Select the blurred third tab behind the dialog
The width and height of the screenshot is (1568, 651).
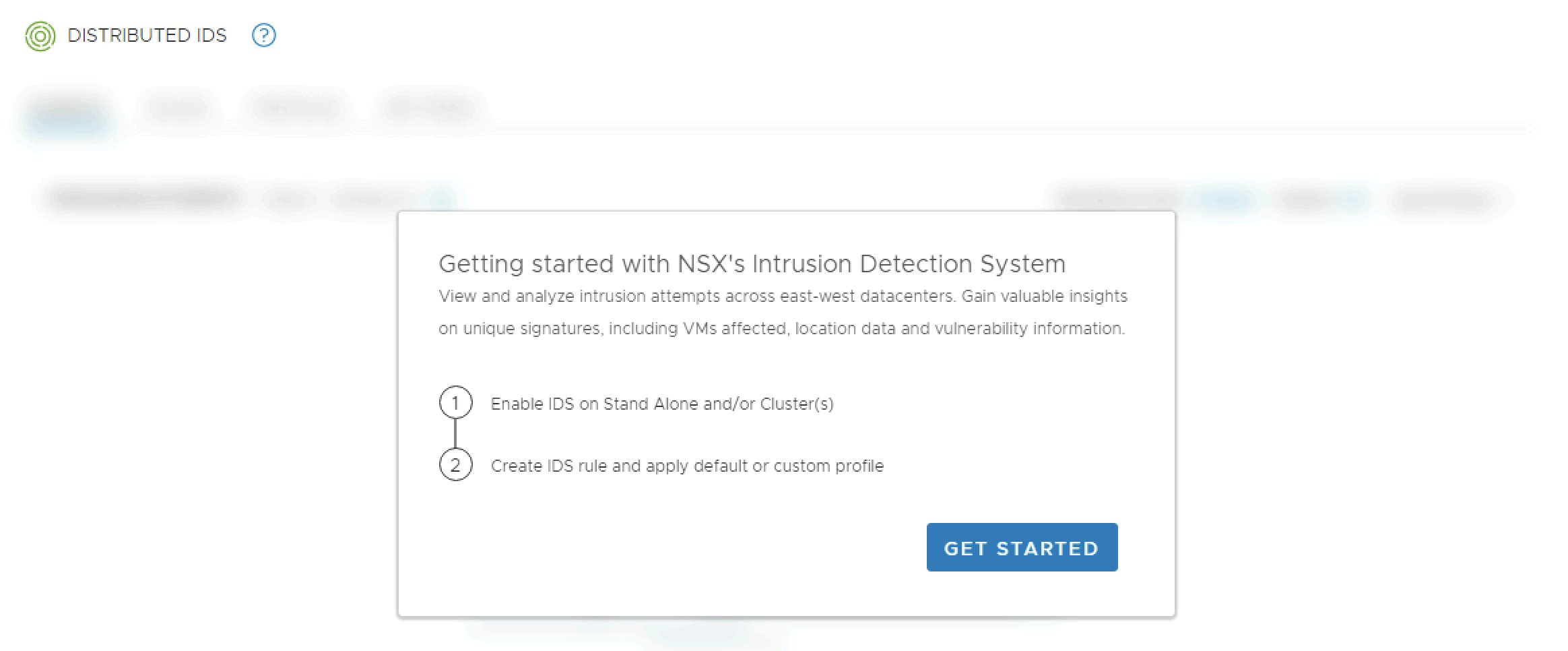coord(296,108)
